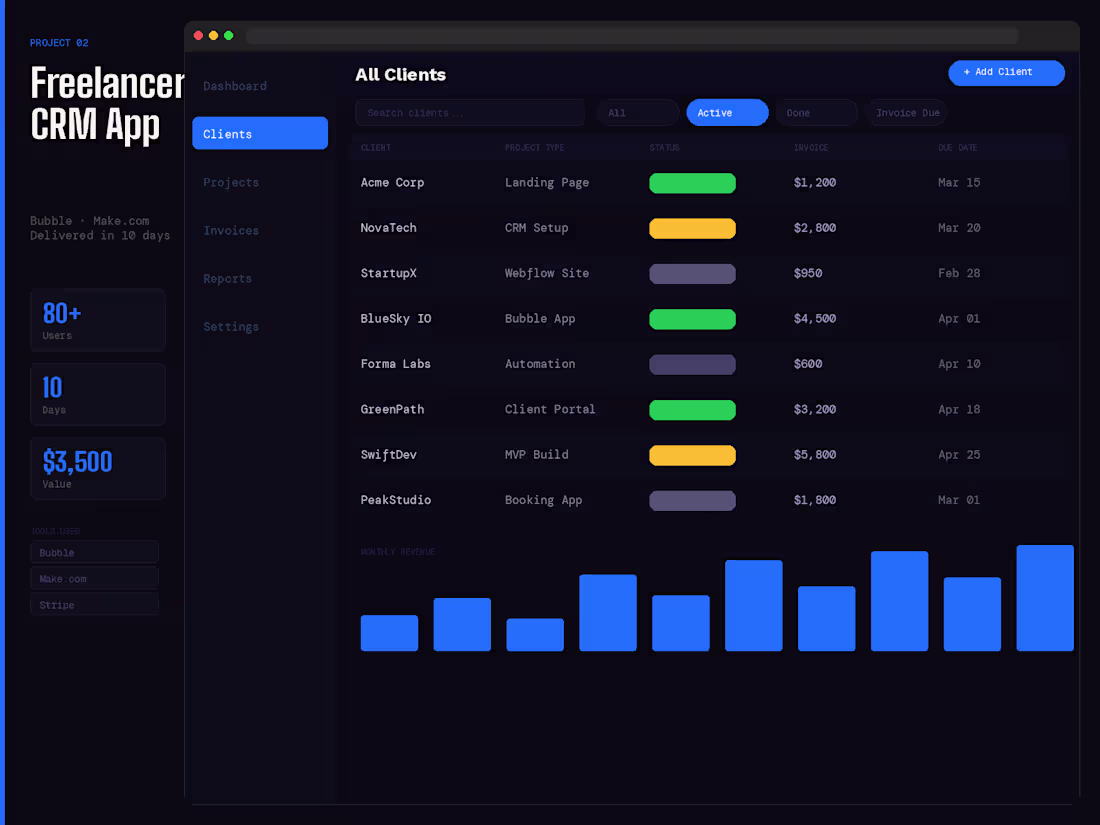Click the green status pill for Acme Corp
The height and width of the screenshot is (825, 1100).
(x=692, y=183)
